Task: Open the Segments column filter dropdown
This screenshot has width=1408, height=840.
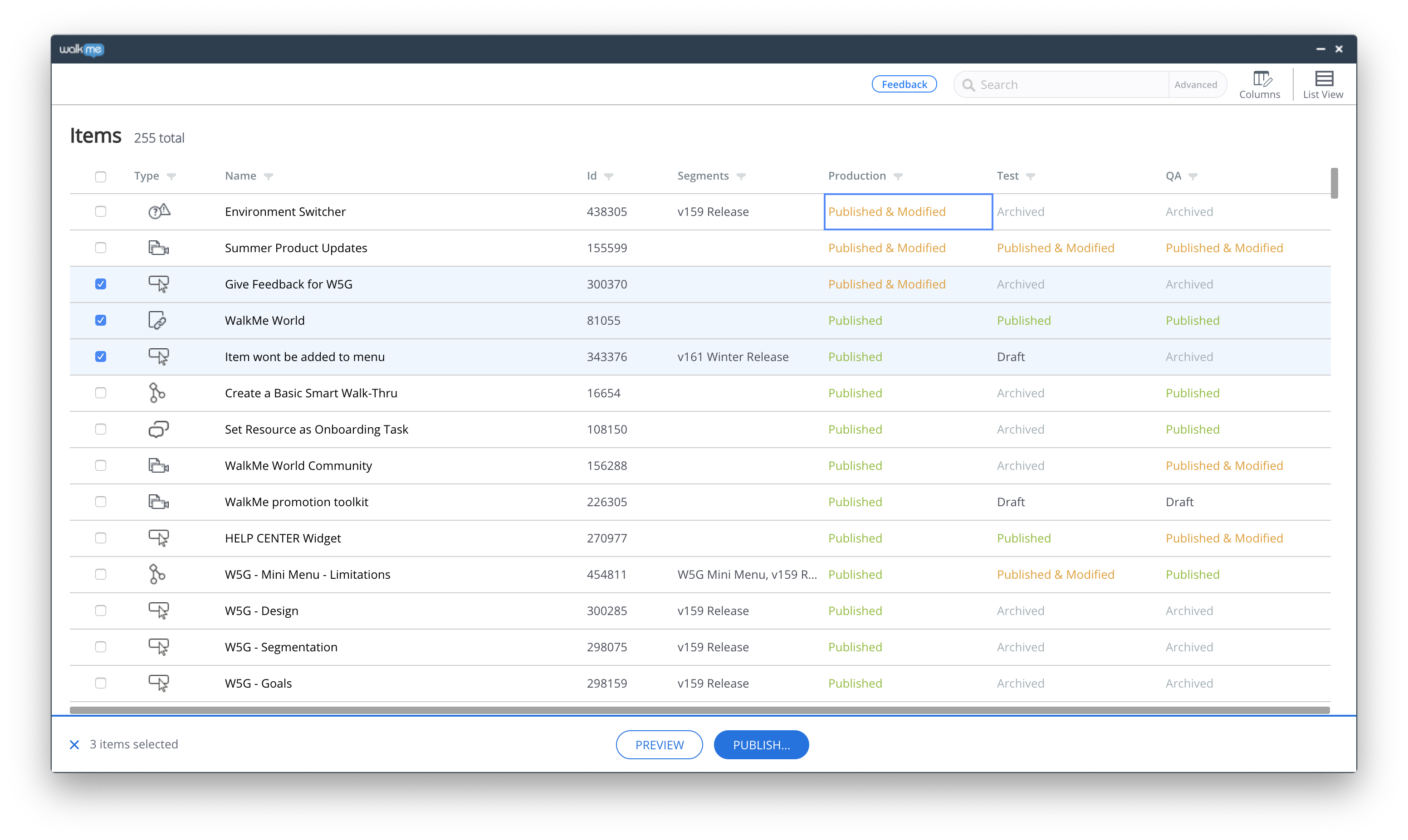Action: point(741,176)
